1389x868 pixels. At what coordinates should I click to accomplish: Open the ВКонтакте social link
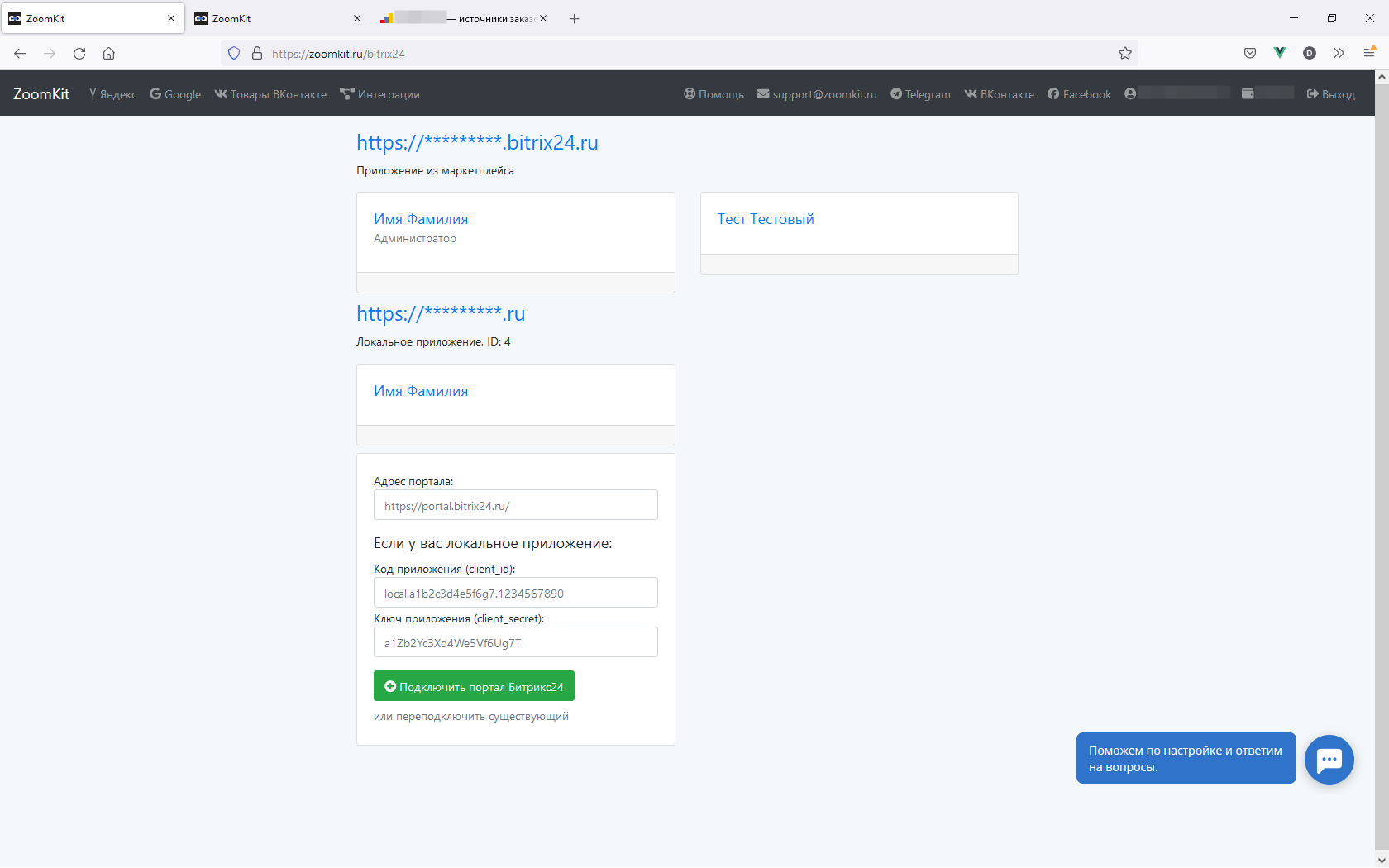pos(999,94)
